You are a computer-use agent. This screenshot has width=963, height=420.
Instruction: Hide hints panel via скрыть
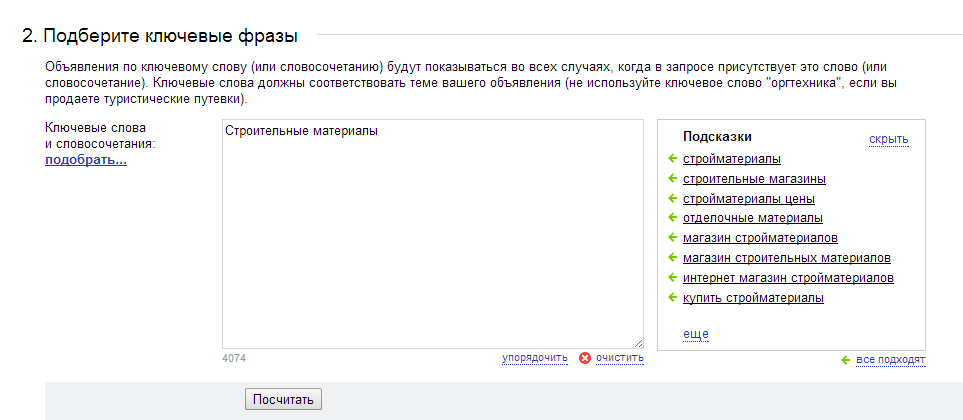[x=889, y=140]
